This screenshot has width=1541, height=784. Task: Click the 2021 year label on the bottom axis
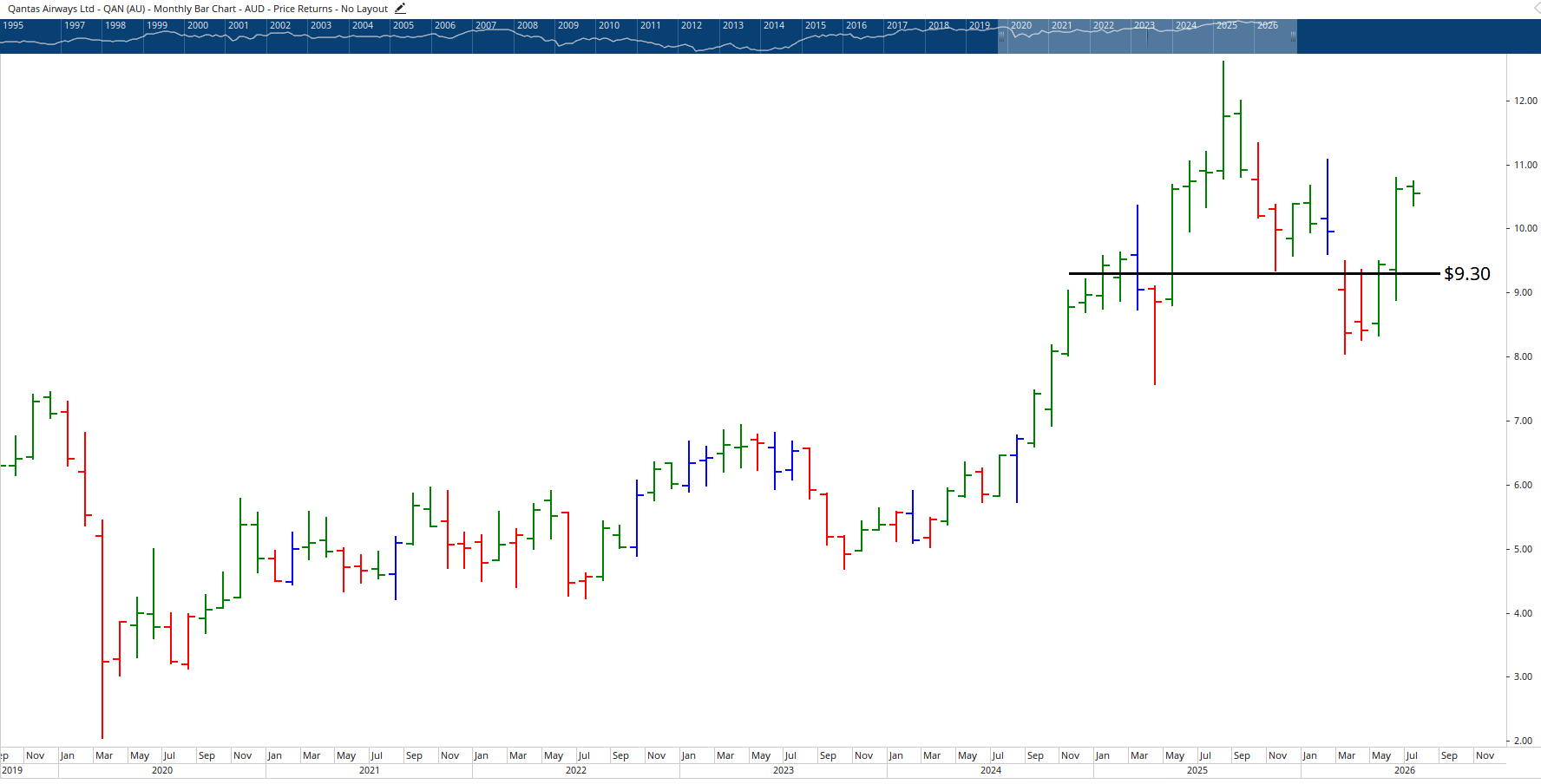369,770
